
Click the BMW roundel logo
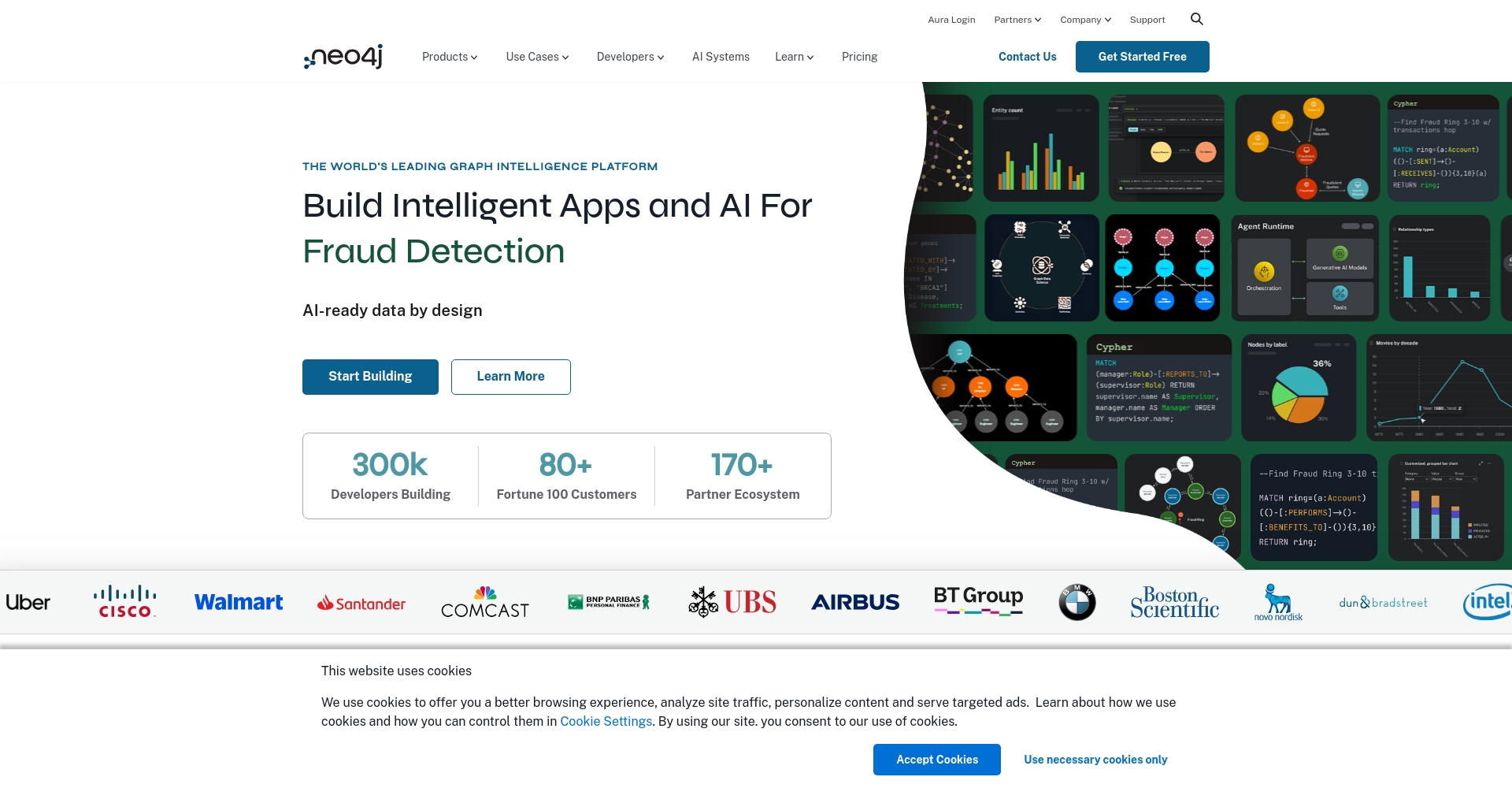[x=1077, y=603]
